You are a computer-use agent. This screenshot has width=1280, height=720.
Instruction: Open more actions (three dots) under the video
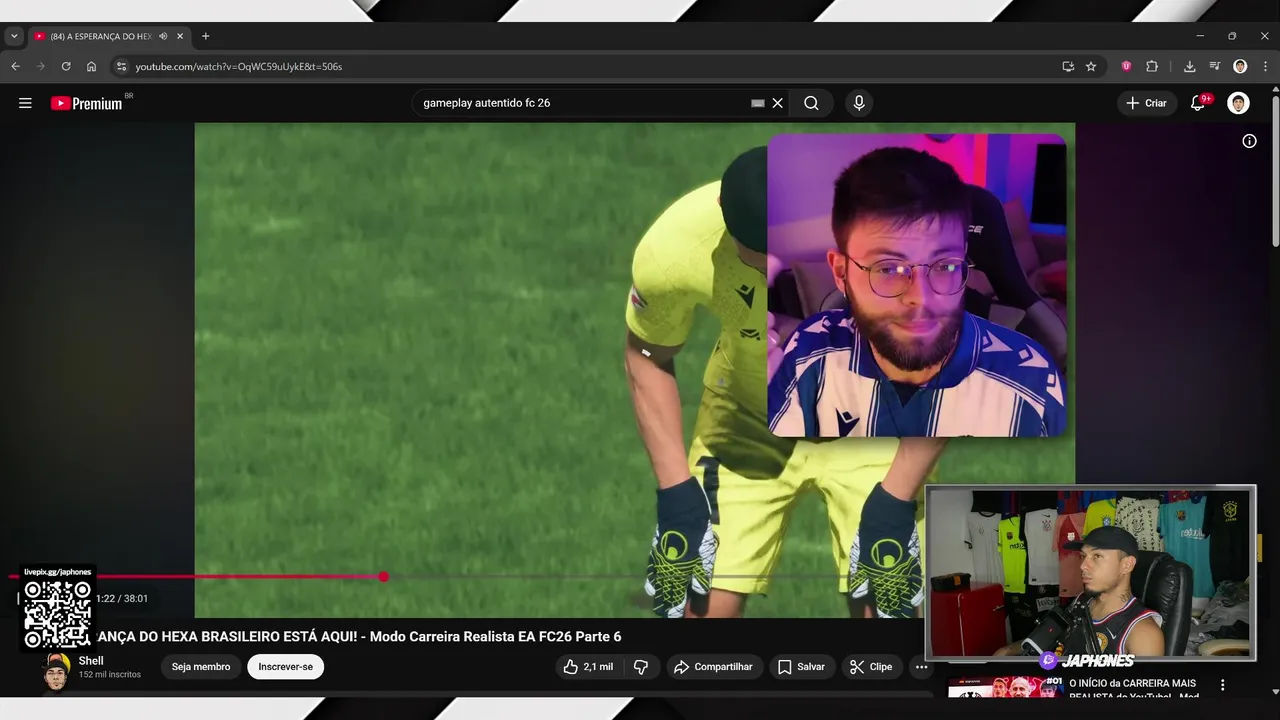coord(921,667)
